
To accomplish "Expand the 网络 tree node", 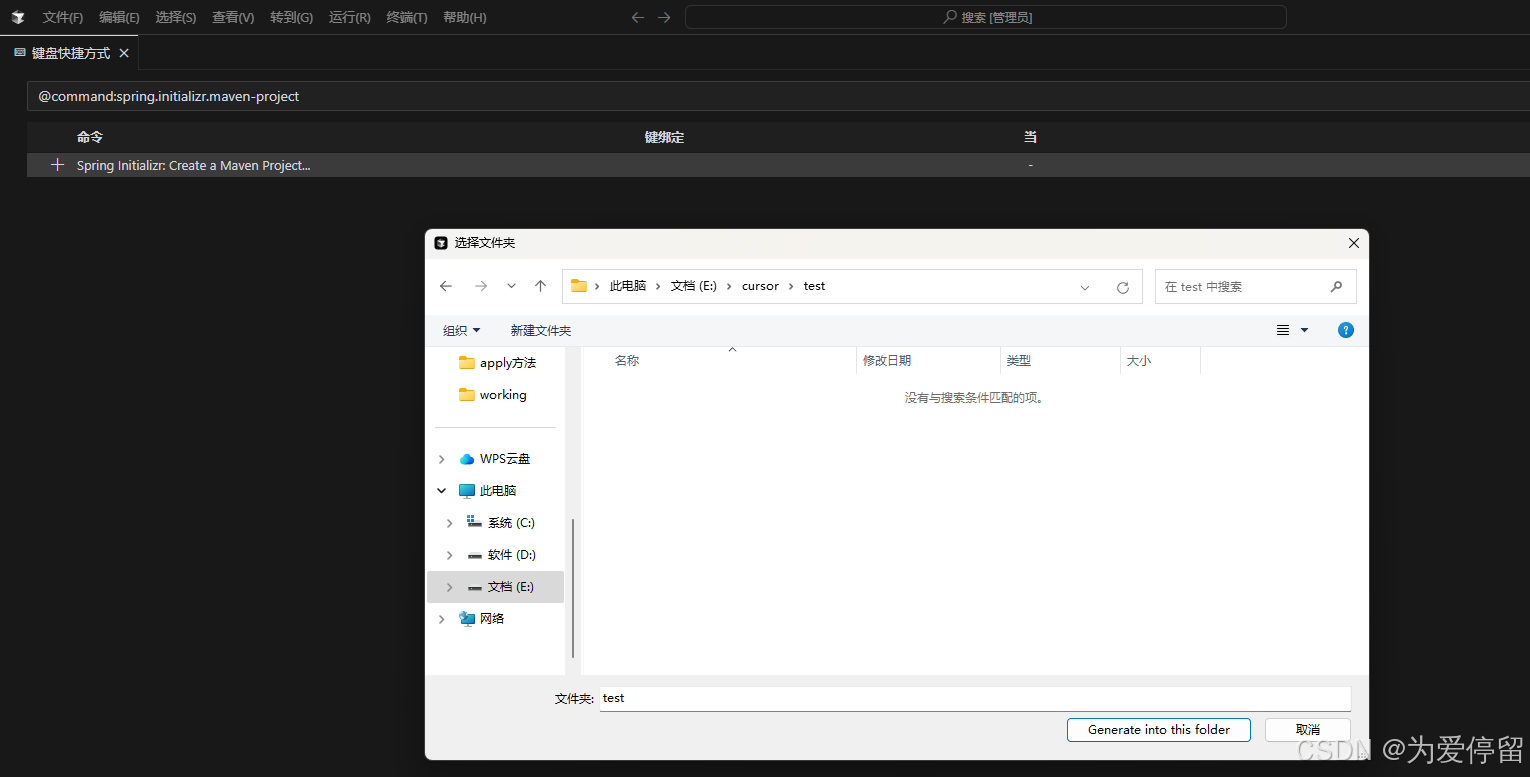I will (442, 619).
